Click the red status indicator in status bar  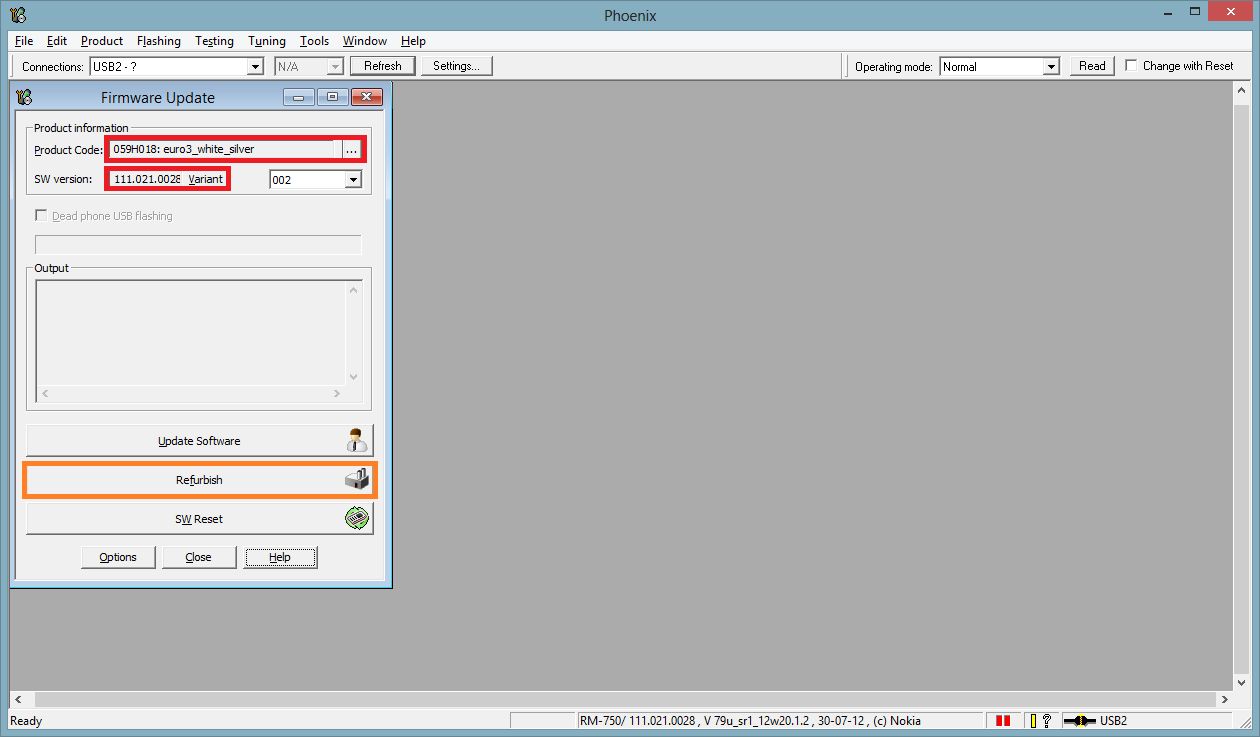coord(1002,720)
